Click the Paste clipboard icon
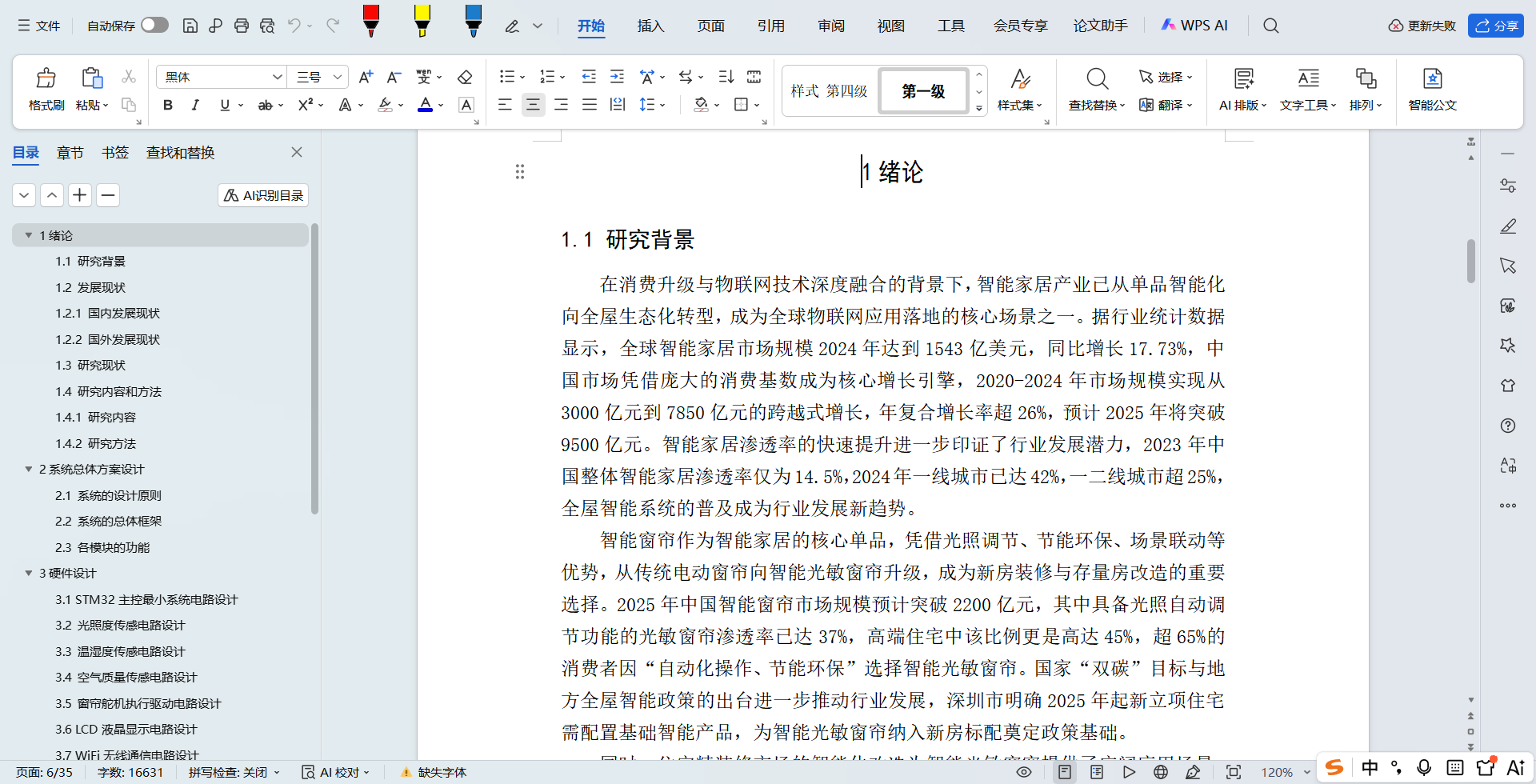1536x784 pixels. [92, 78]
